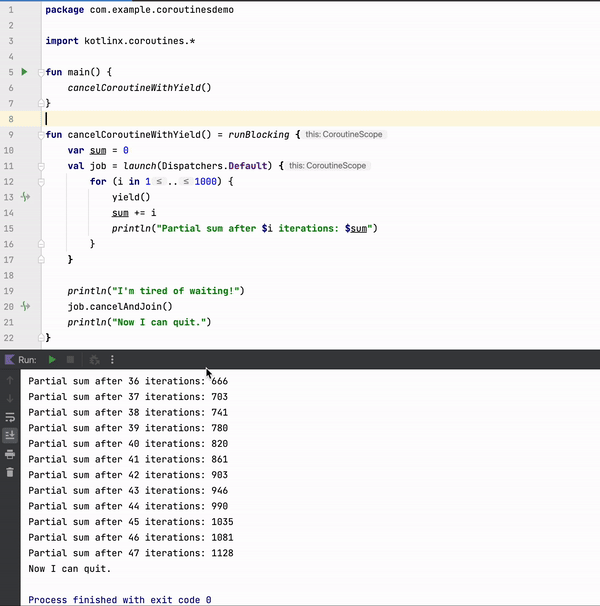
Task: Toggle scroll to end of console output
Action: (x=10, y=435)
